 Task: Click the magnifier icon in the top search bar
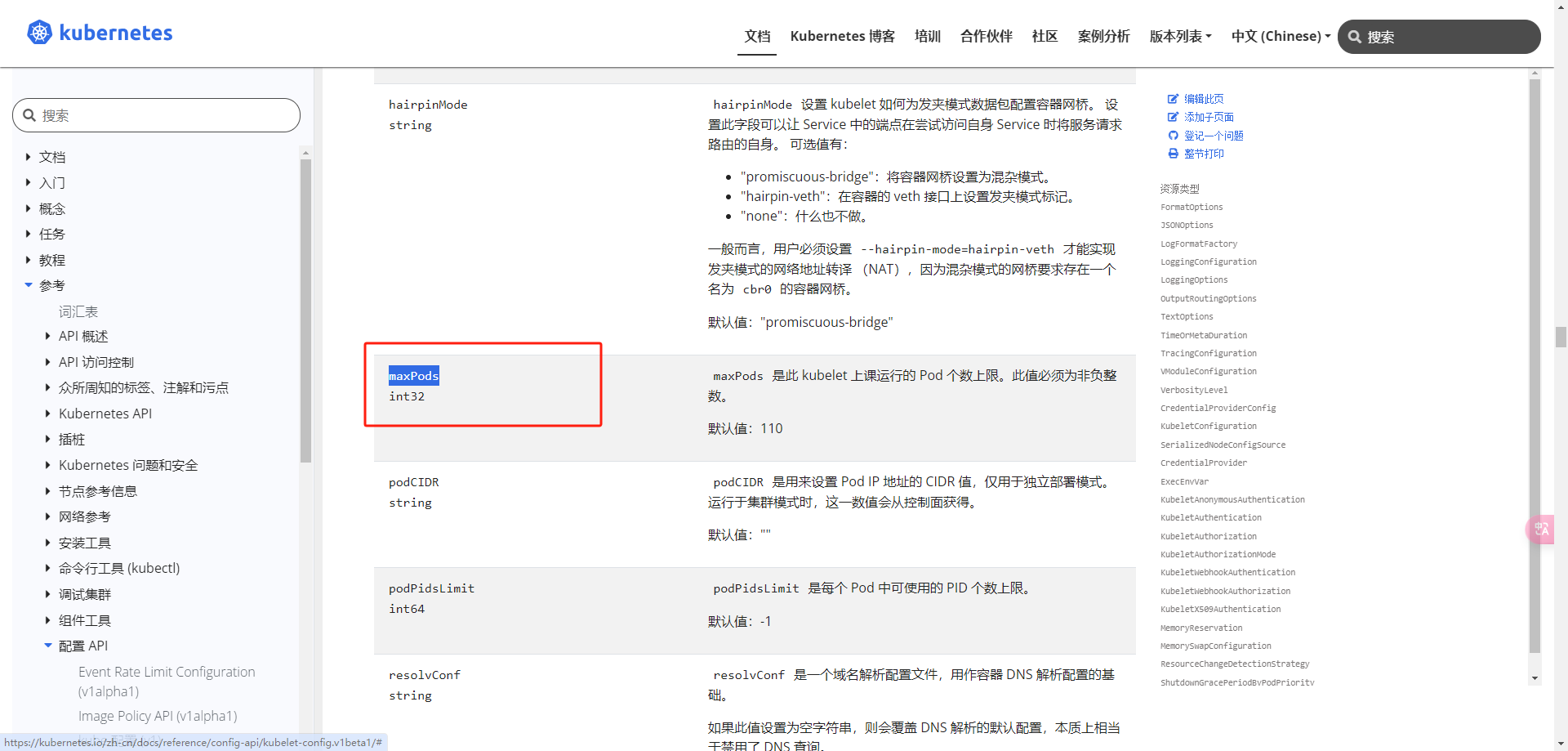point(1355,37)
